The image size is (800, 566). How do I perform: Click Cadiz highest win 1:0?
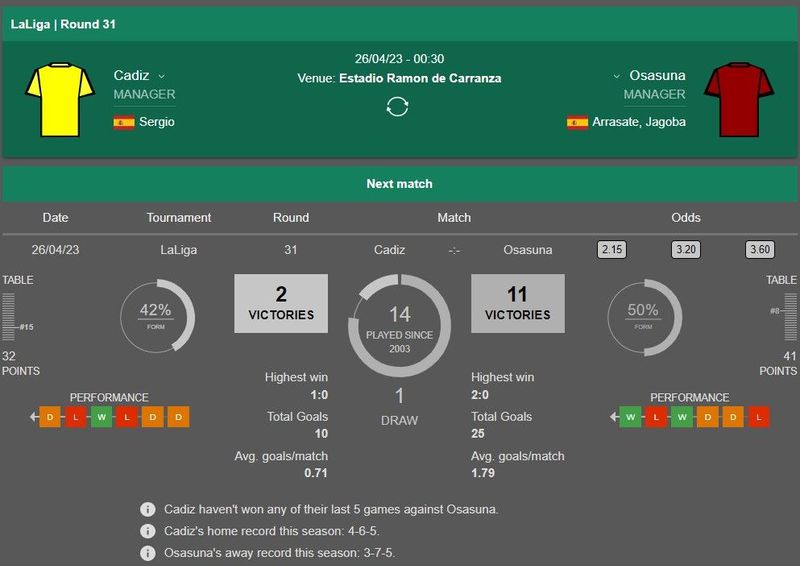coord(319,395)
